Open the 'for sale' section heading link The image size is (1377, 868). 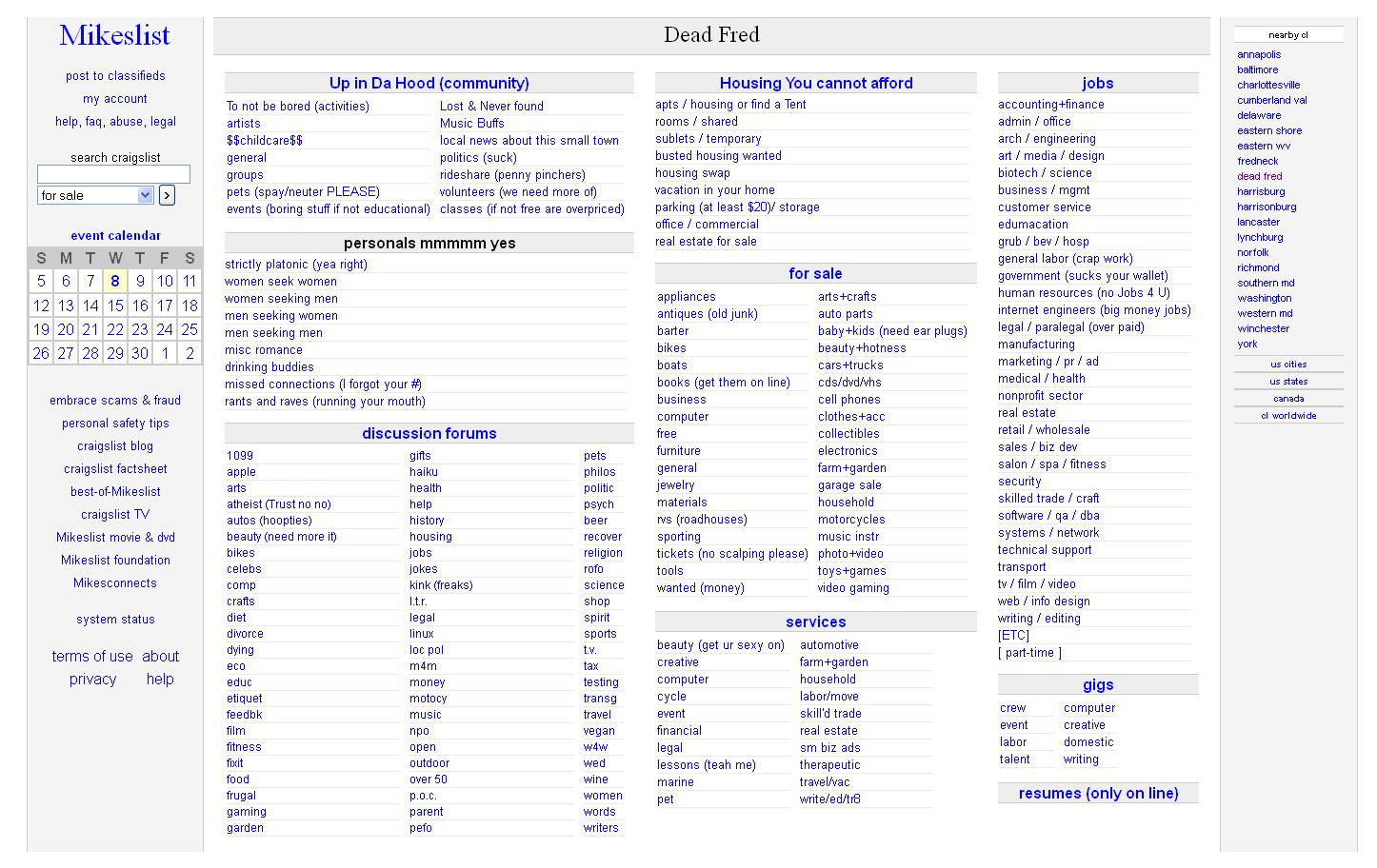tap(816, 274)
